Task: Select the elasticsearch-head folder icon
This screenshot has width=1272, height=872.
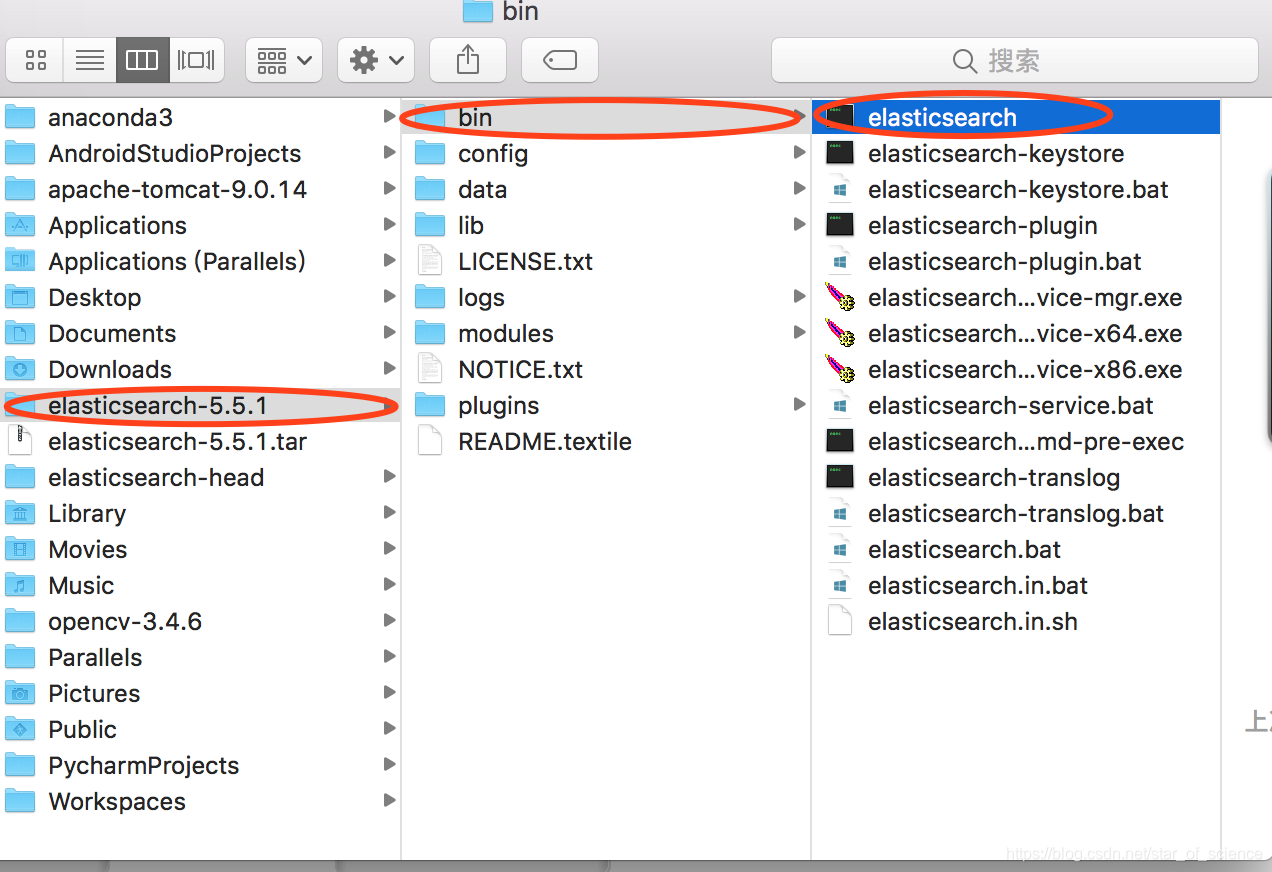Action: tap(20, 478)
